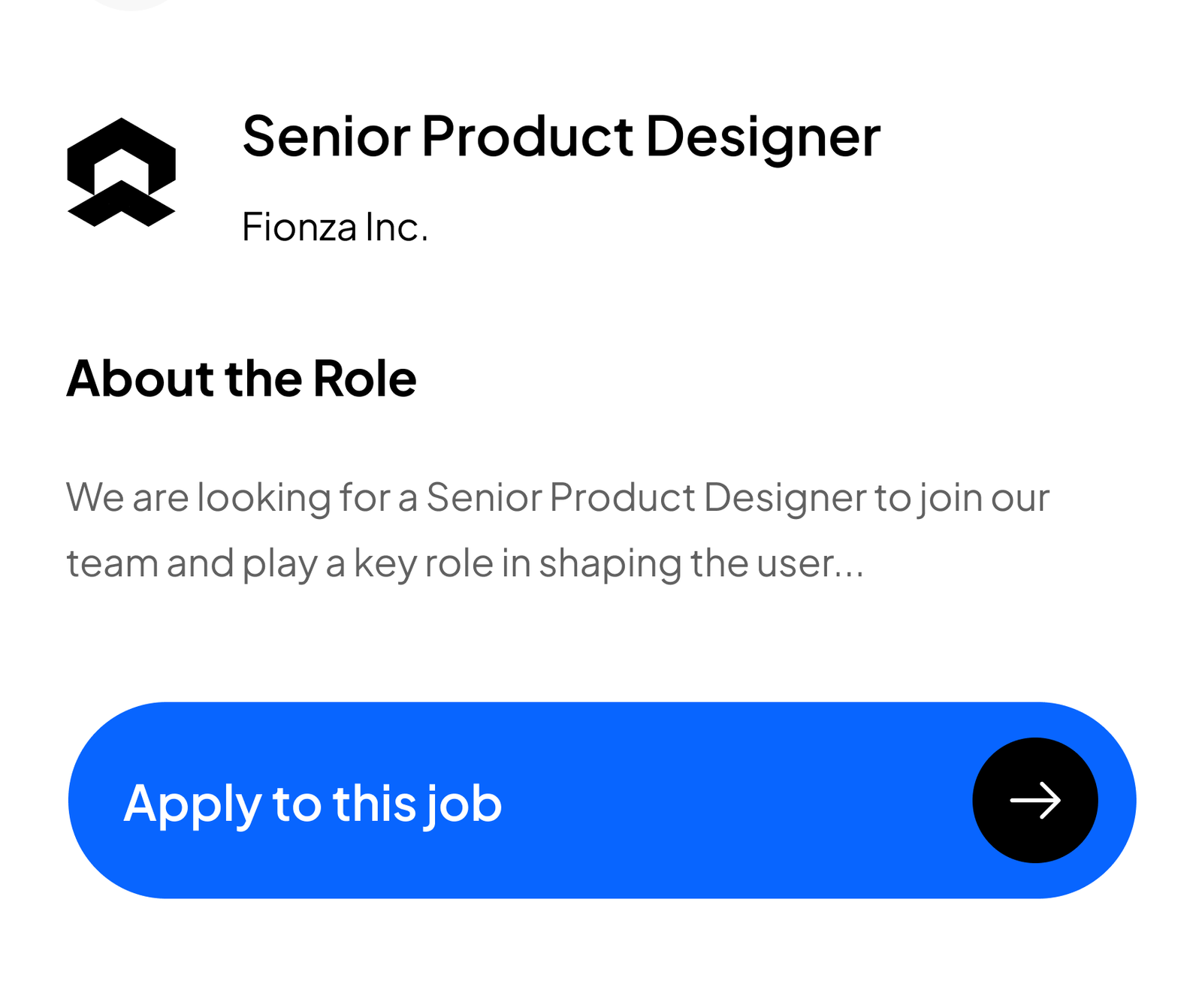The width and height of the screenshot is (1202, 1008).
Task: Click the "Apply to this job" label text
Action: (x=313, y=803)
